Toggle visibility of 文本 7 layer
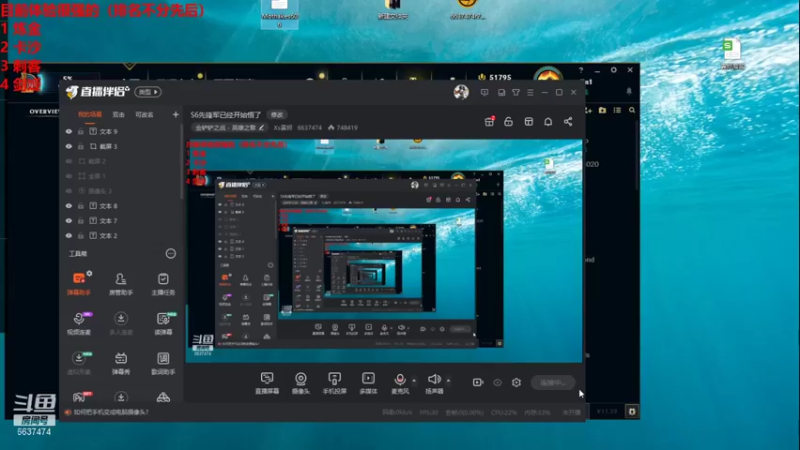 [69, 220]
